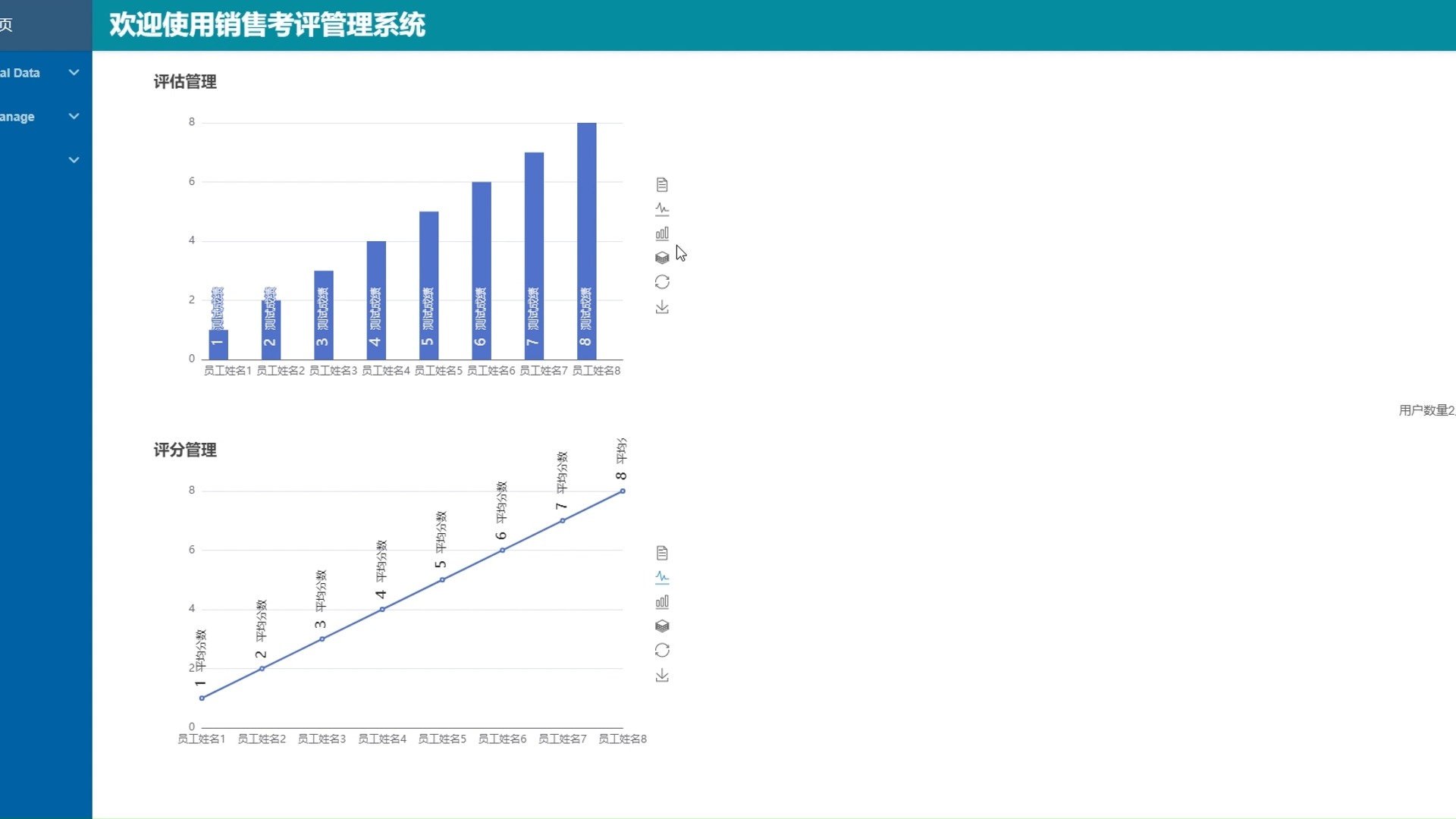Open the 评估管理 bar chart section
The height and width of the screenshot is (819, 1456).
coord(184,82)
